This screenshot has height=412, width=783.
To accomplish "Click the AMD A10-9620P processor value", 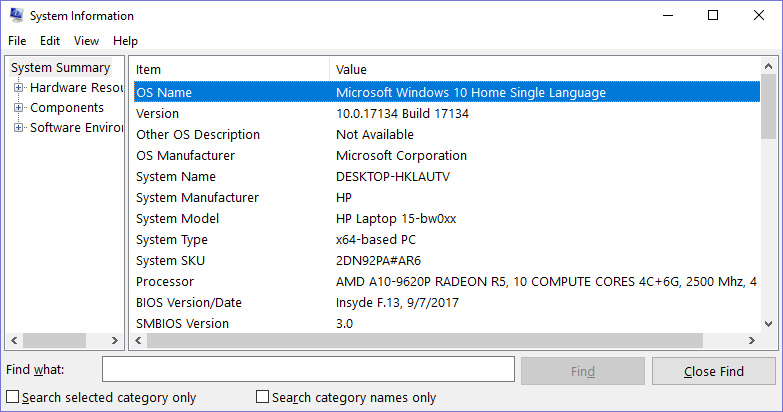I will [546, 281].
